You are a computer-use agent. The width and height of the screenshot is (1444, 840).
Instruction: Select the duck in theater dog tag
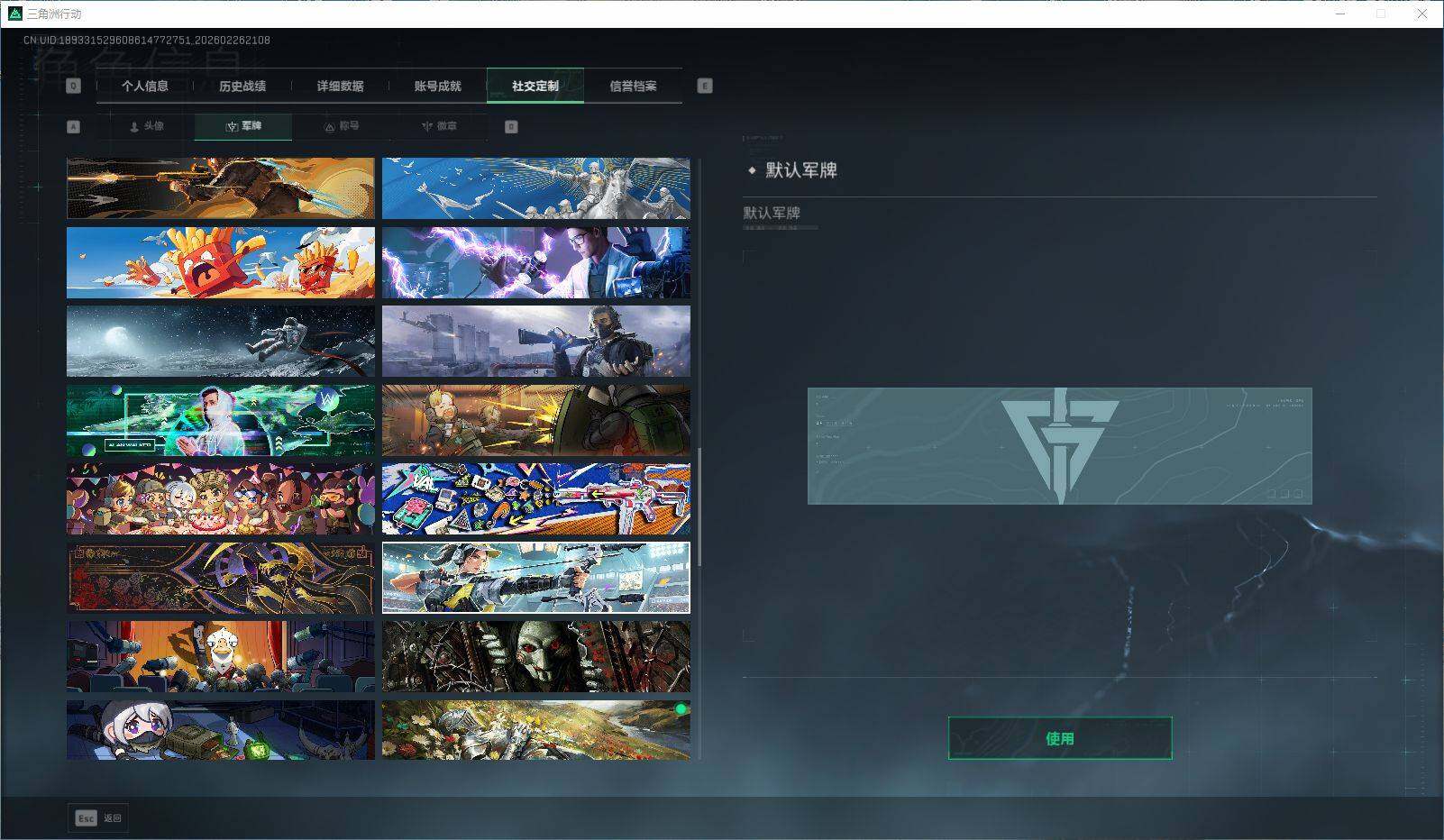(x=221, y=656)
